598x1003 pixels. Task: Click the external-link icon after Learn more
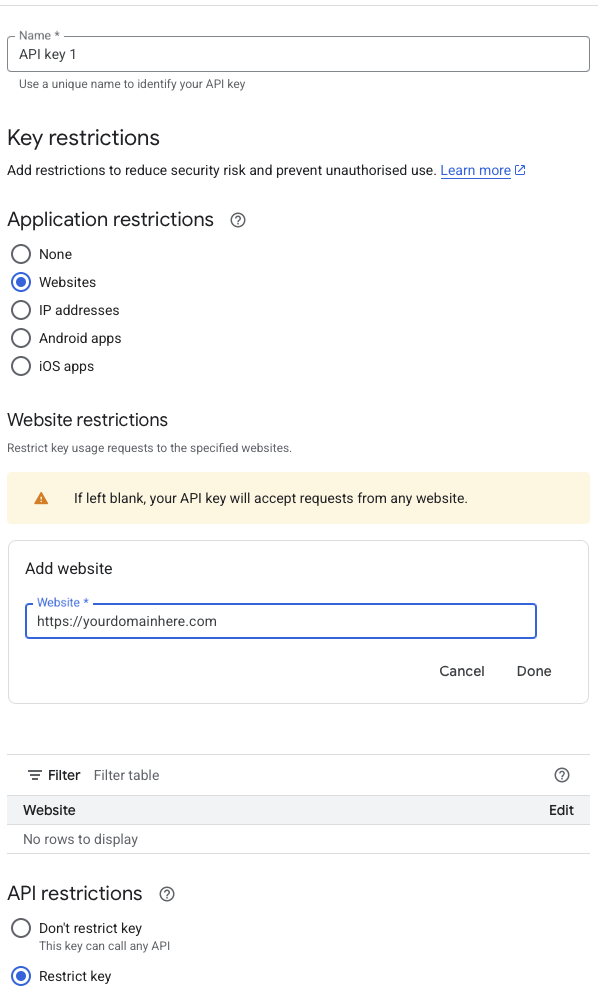(519, 170)
